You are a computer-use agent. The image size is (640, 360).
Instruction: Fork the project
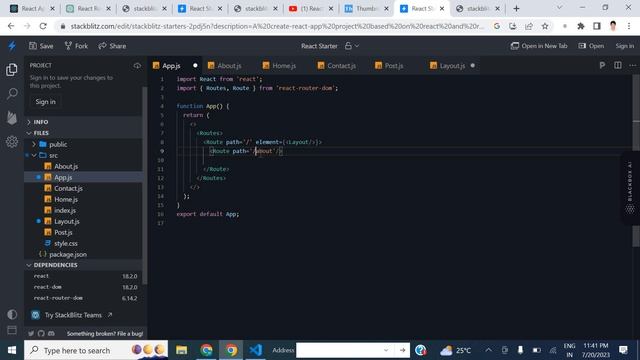[x=76, y=46]
